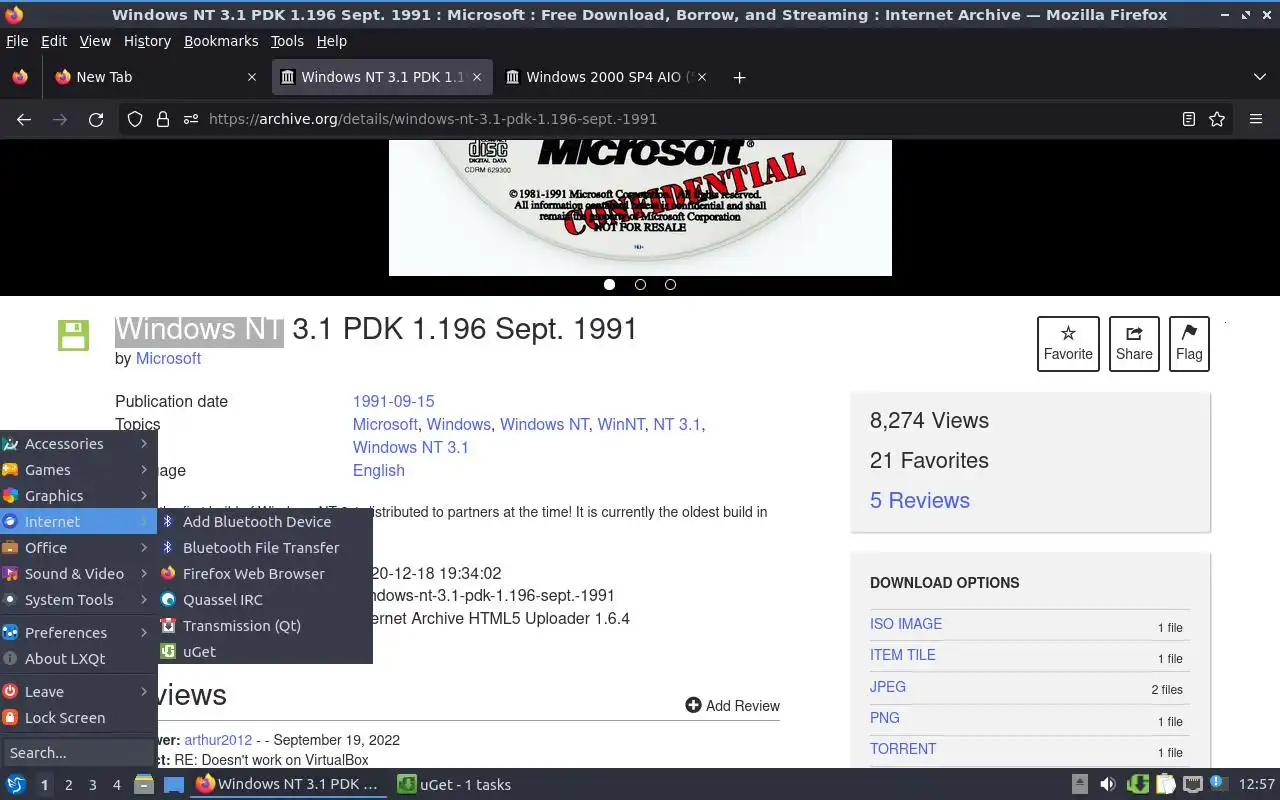Expand the Office menu category
The height and width of the screenshot is (800, 1280).
pyautogui.click(x=78, y=548)
